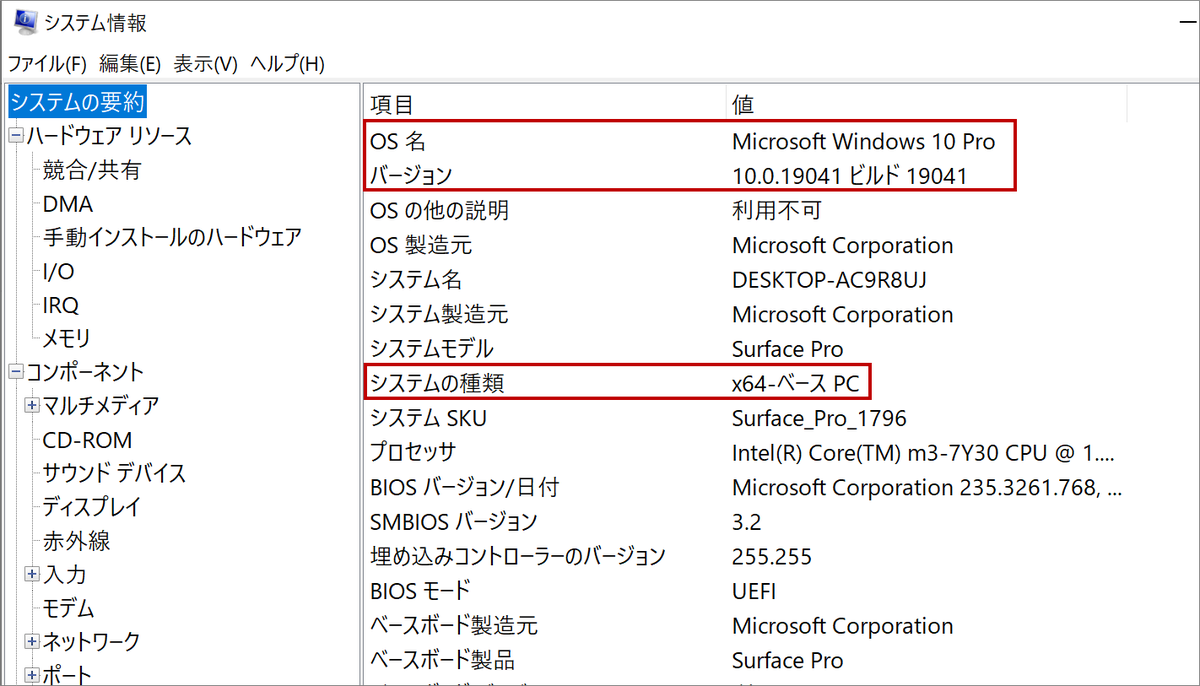This screenshot has height=686, width=1200.
Task: Click the value 3.2
Action: (747, 521)
